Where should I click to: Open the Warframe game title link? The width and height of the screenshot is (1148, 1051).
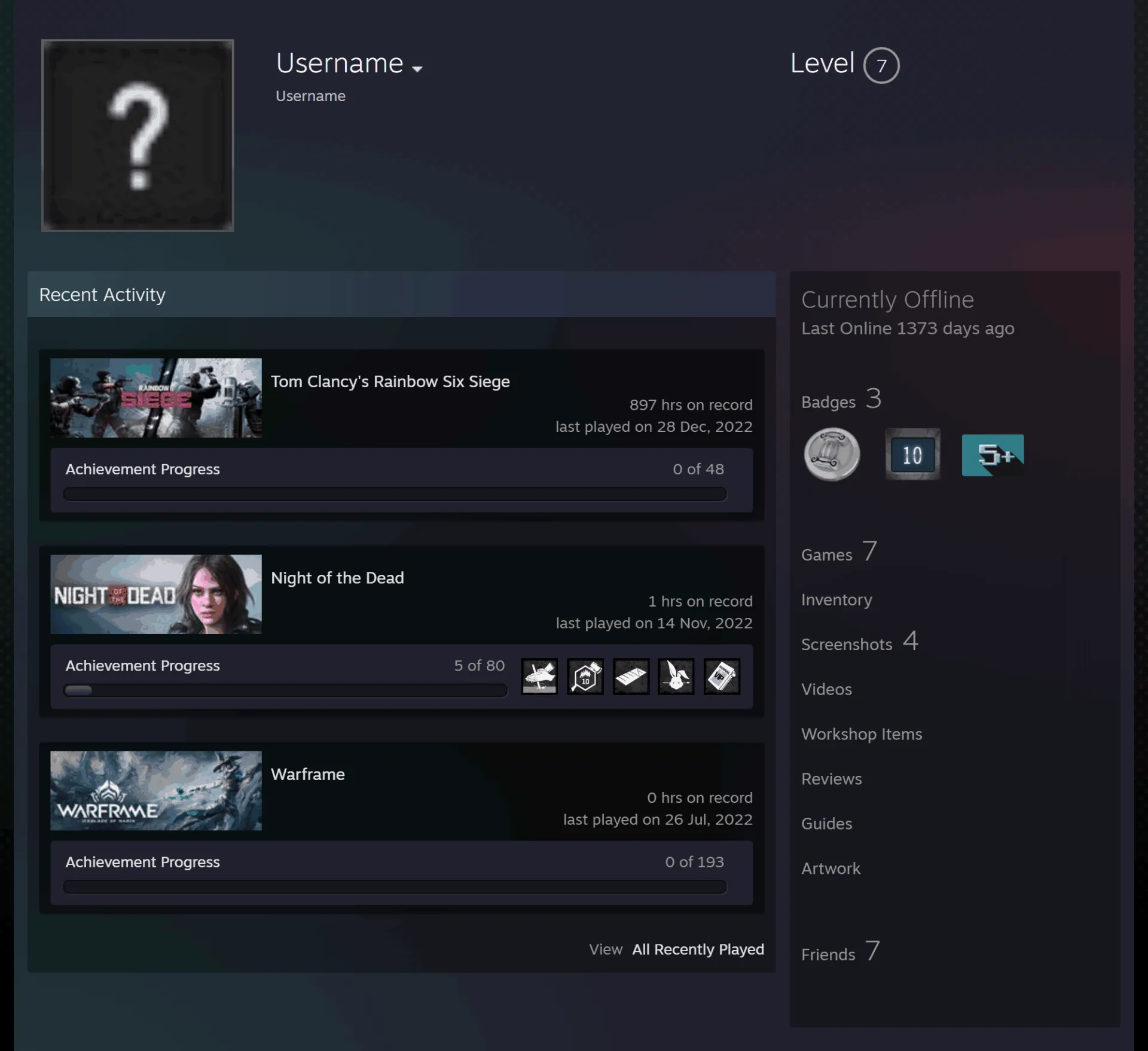[x=308, y=774]
